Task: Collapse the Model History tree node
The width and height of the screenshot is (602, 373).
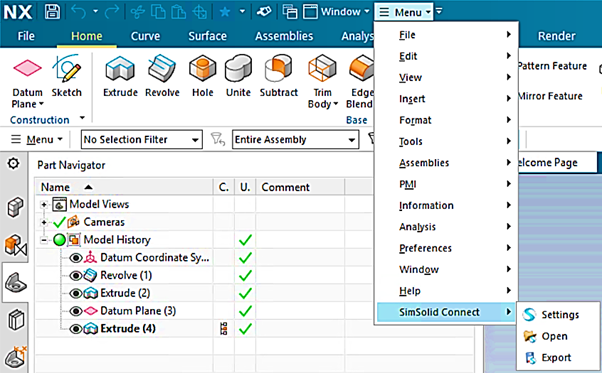Action: [x=44, y=240]
